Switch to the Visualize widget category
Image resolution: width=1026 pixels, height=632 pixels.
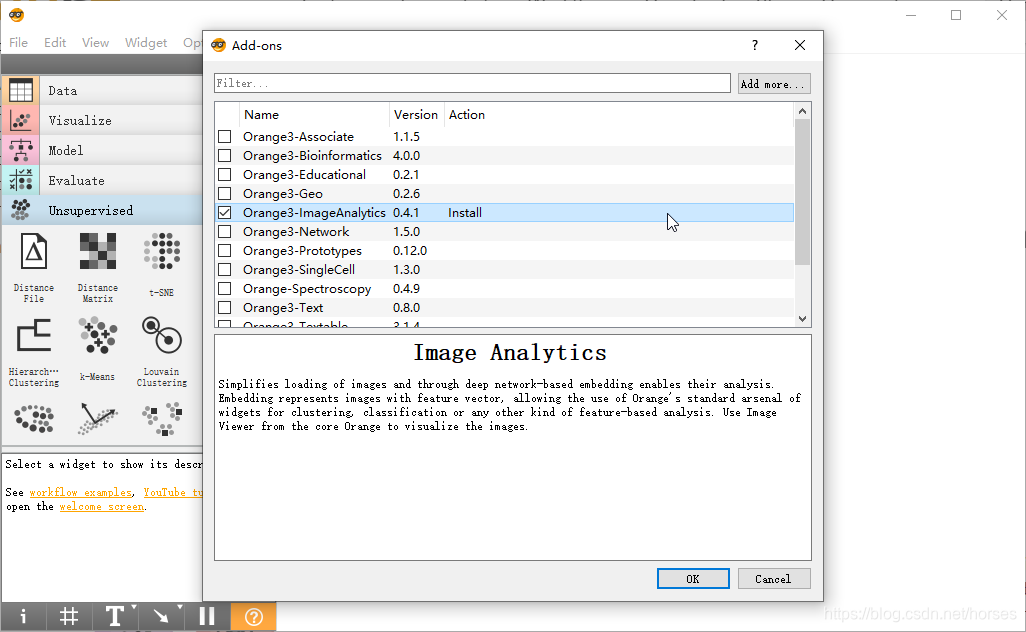pos(102,120)
